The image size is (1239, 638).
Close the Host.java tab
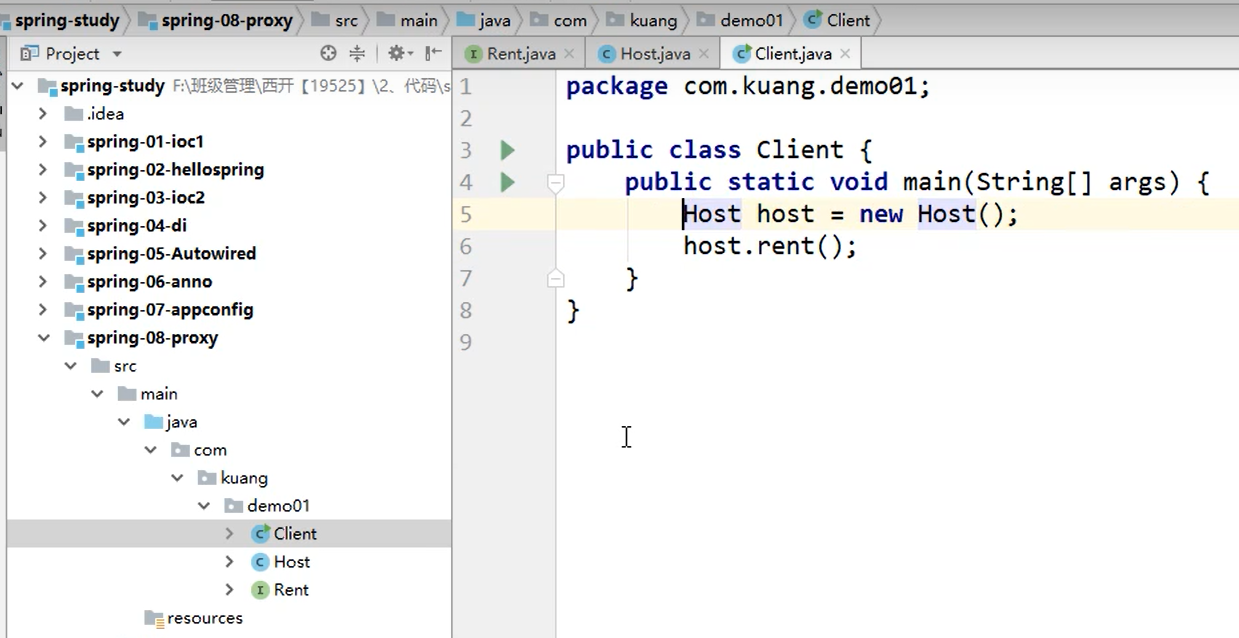coord(704,54)
